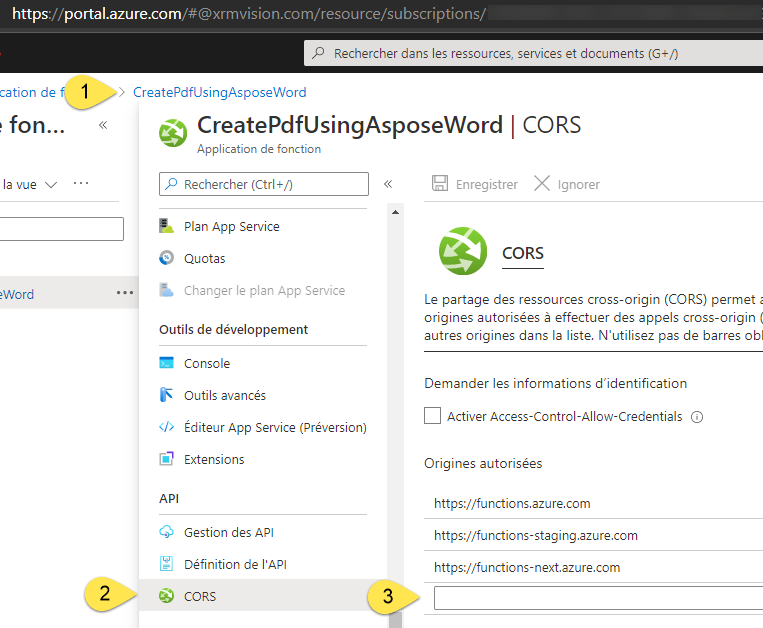Image resolution: width=763 pixels, height=628 pixels.
Task: Enable Activer Access-Control-Allow-Credentials checkbox
Action: [433, 416]
